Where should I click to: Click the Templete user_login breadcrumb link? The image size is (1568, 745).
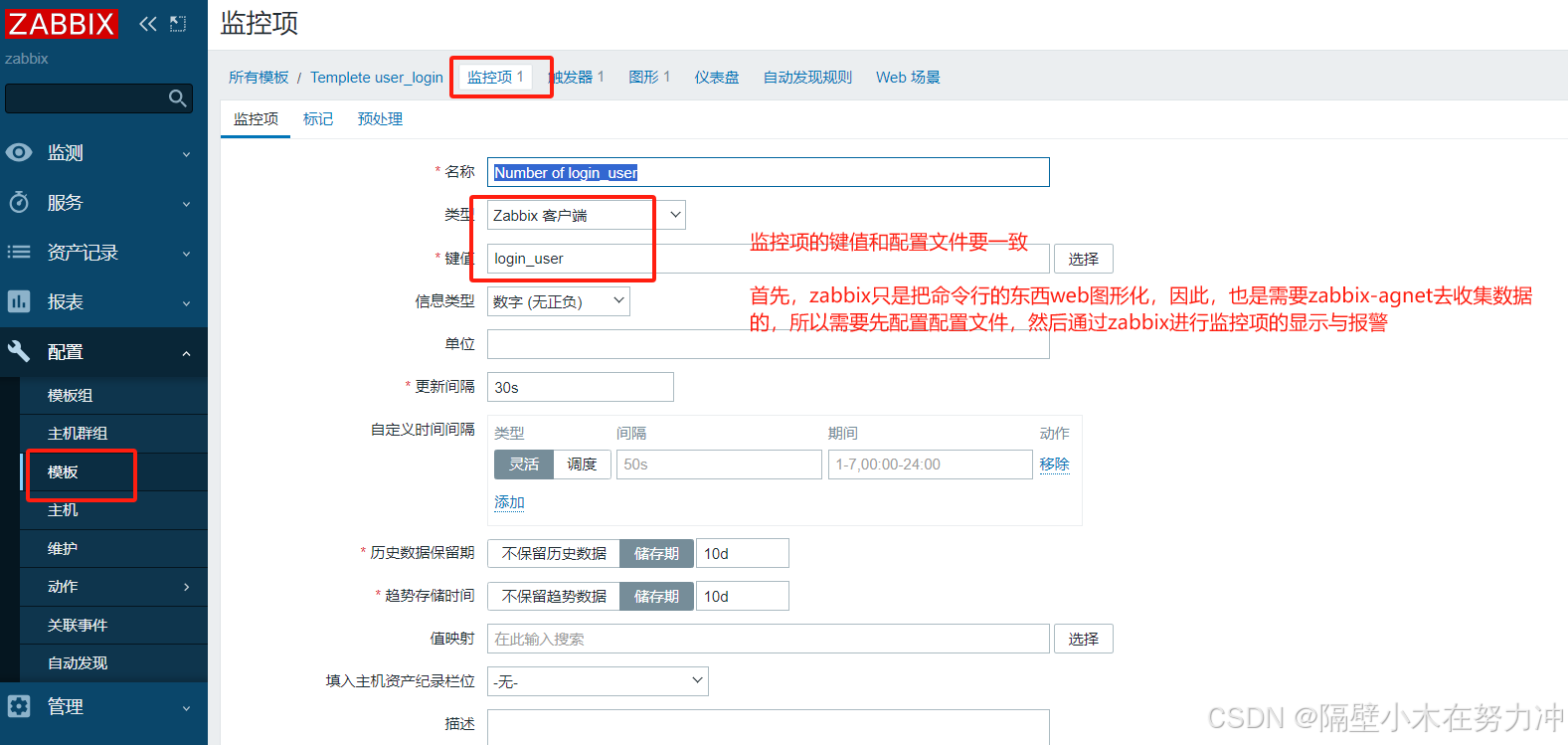point(377,77)
